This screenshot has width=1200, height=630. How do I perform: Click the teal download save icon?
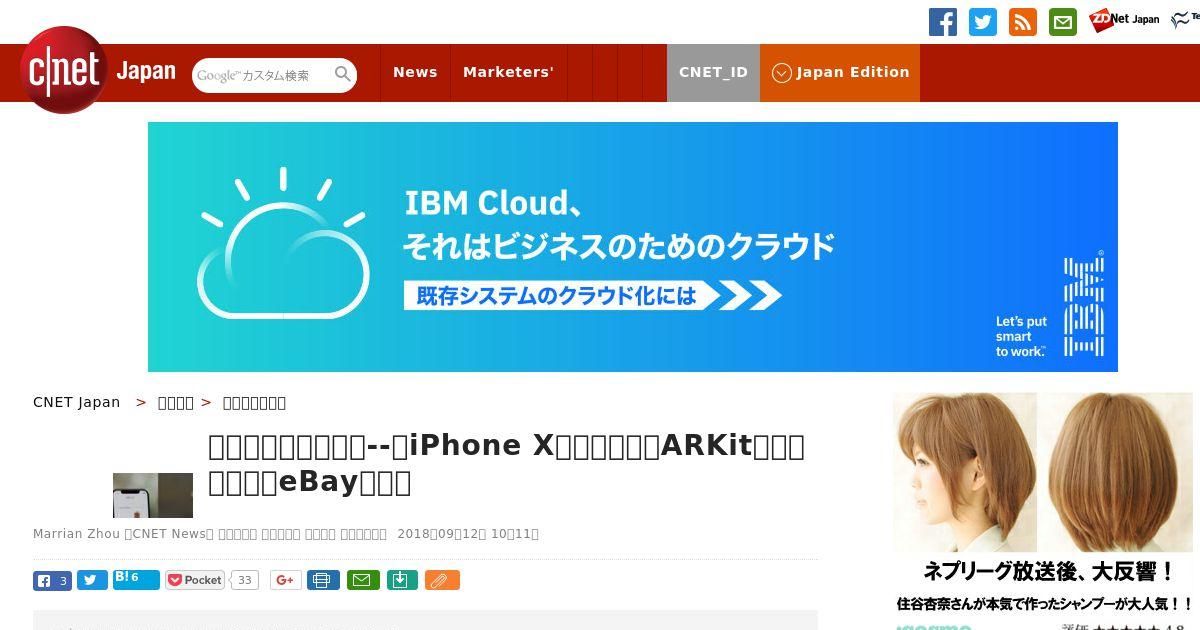pos(402,580)
